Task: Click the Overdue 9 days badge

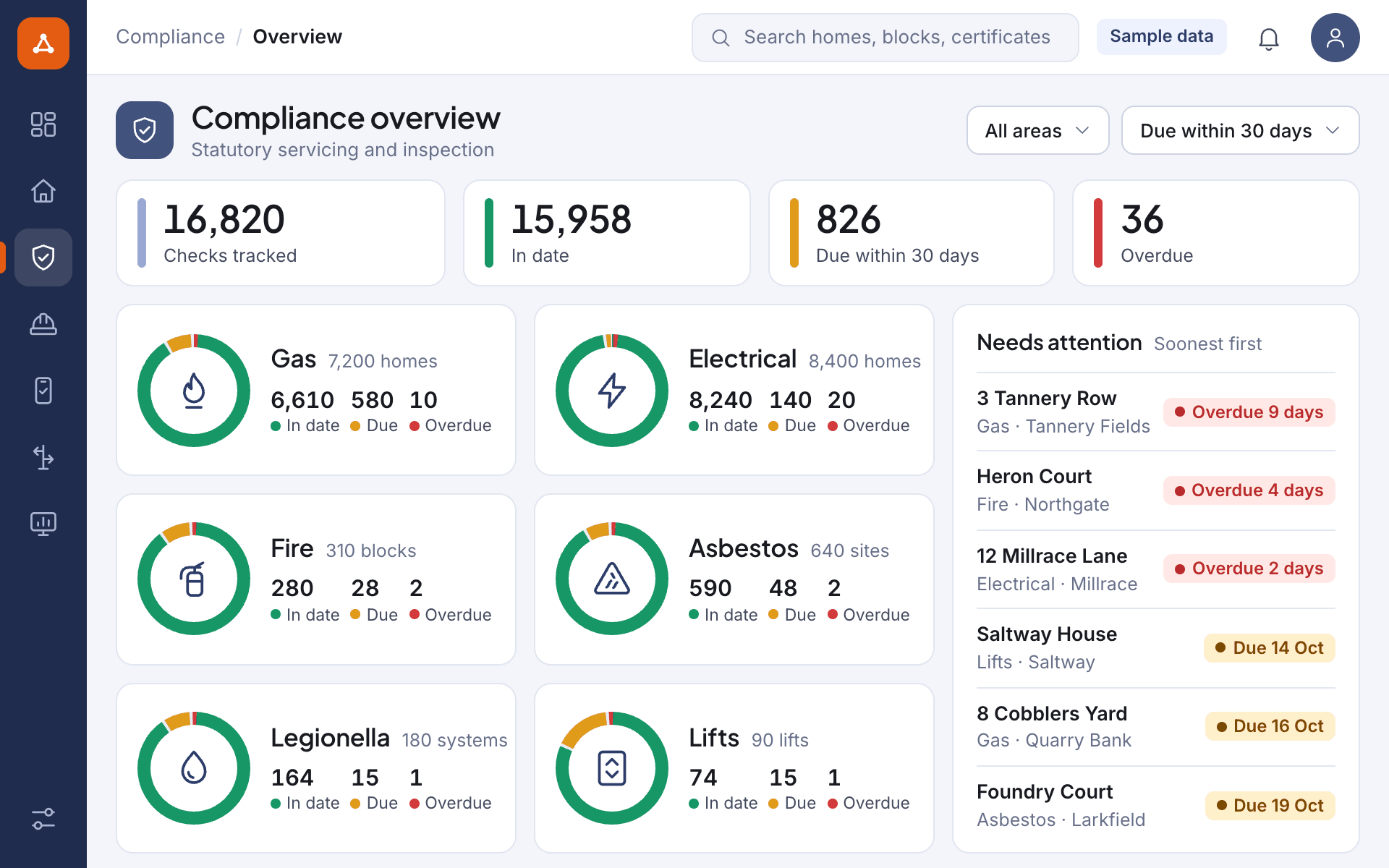Action: (x=1249, y=412)
